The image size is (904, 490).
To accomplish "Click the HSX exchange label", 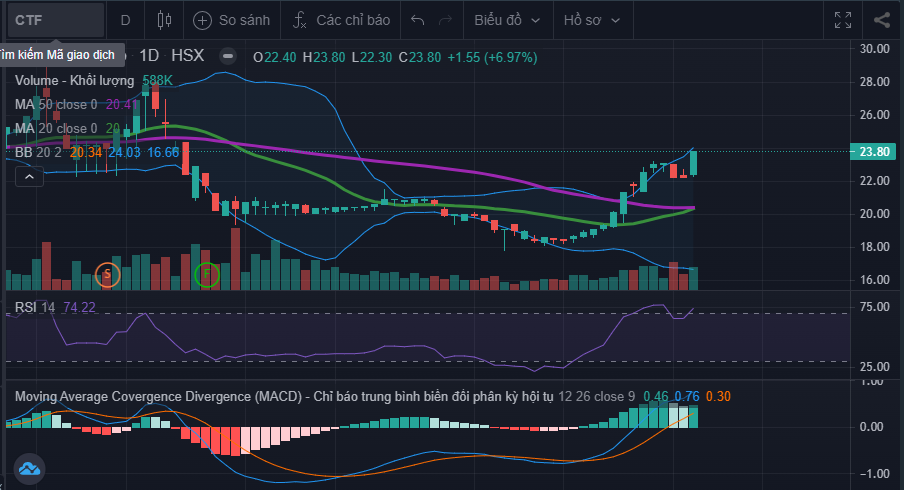I will click(x=187, y=55).
